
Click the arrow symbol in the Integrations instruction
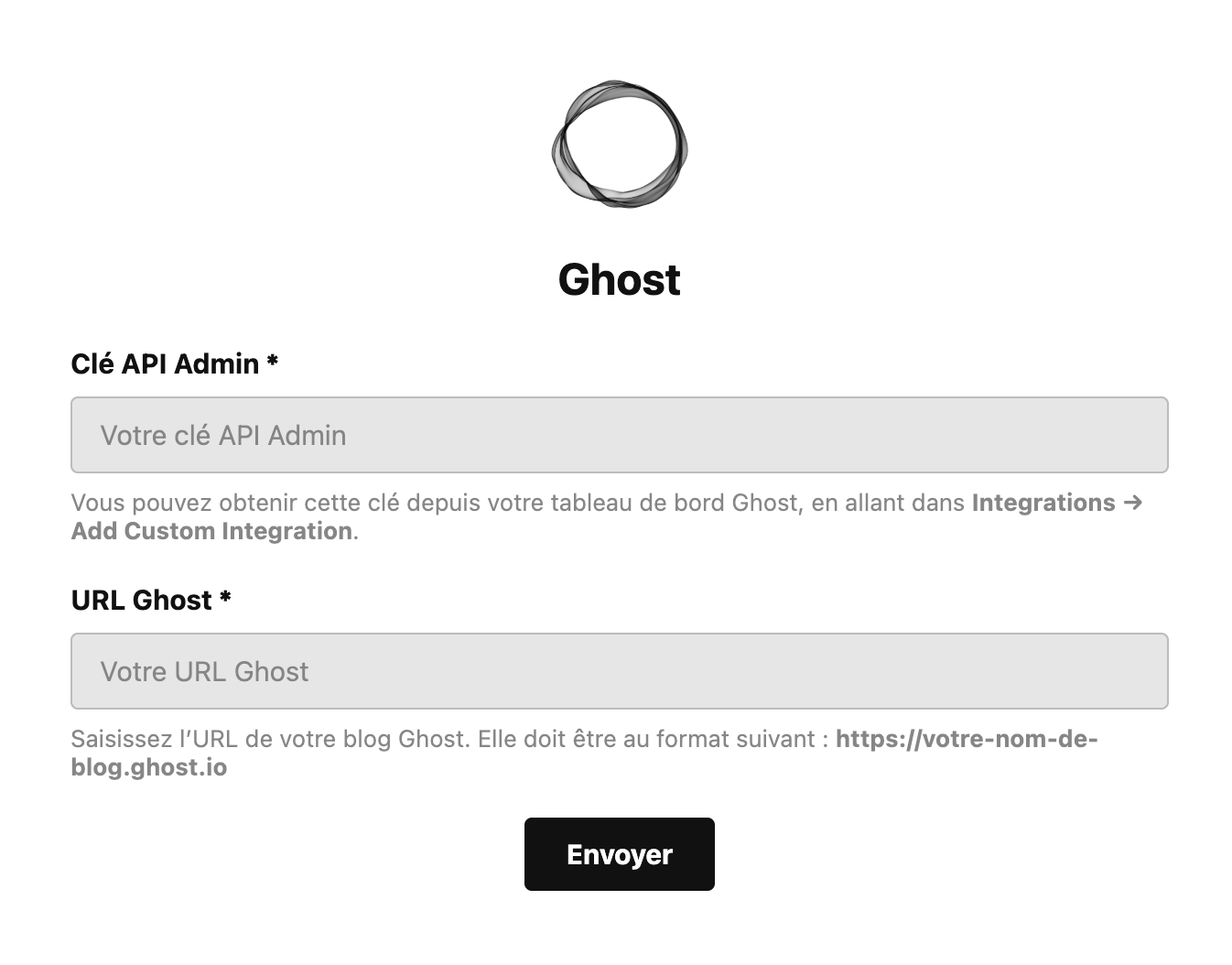click(x=1135, y=502)
